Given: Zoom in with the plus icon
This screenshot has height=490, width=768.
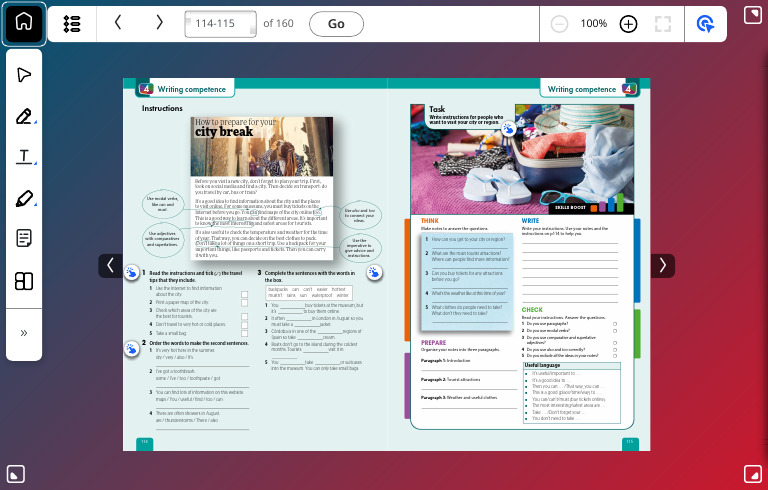Looking at the screenshot, I should 628,24.
